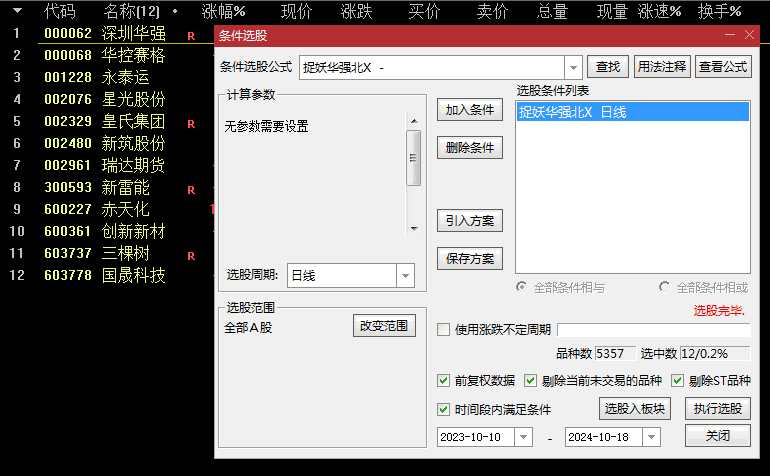Minimize the 条件选股 dialog
The height and width of the screenshot is (476, 770).
point(730,35)
